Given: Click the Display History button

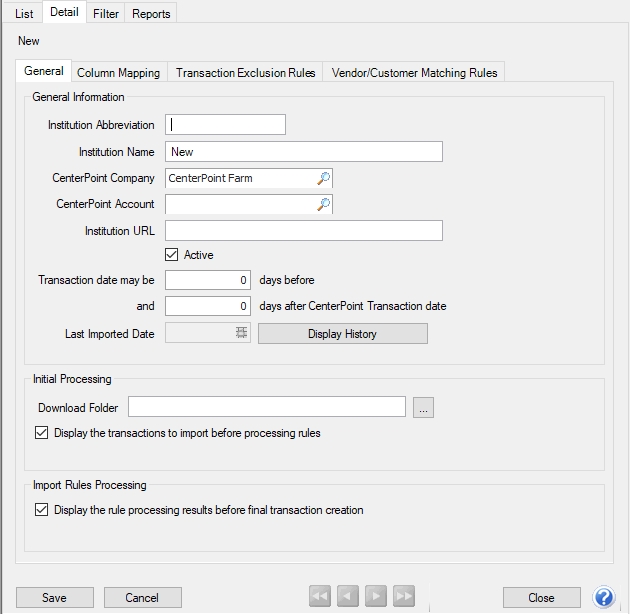Looking at the screenshot, I should (342, 333).
